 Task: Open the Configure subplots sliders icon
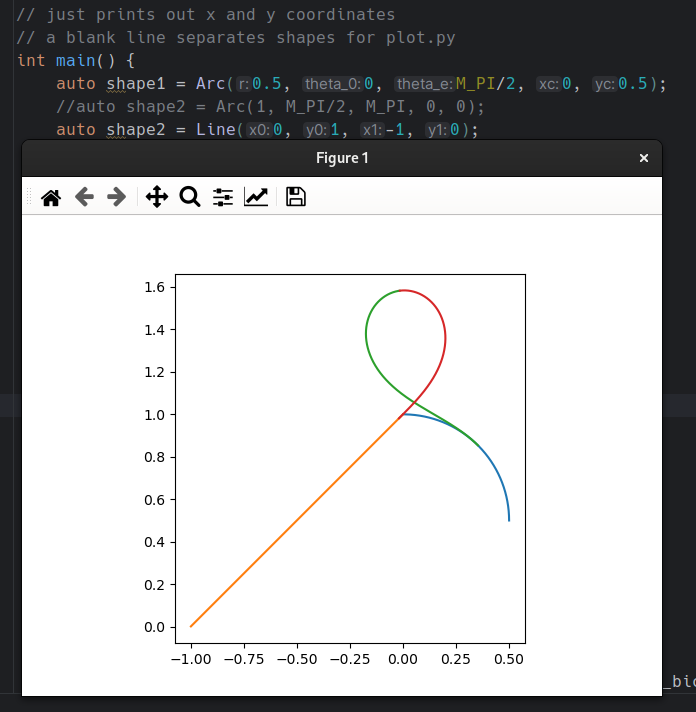pyautogui.click(x=223, y=197)
